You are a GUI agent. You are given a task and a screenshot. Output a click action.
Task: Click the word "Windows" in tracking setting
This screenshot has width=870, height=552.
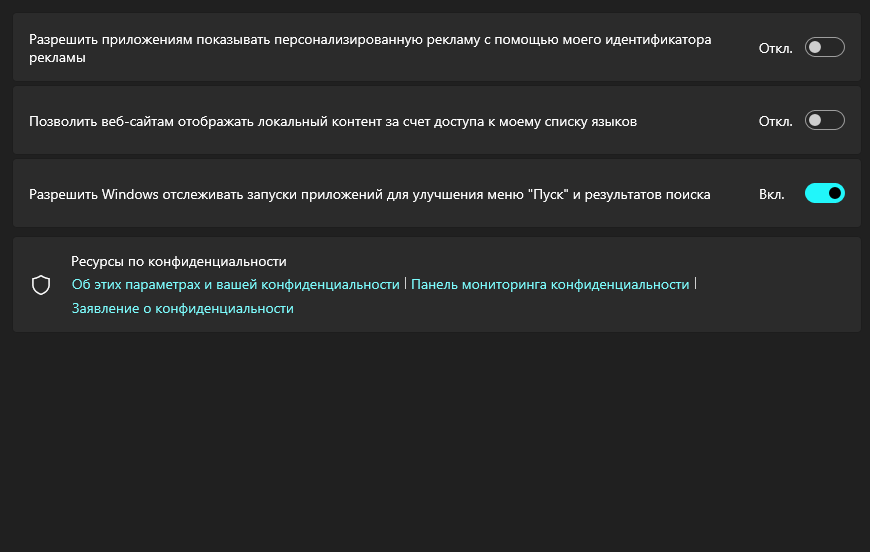(131, 194)
